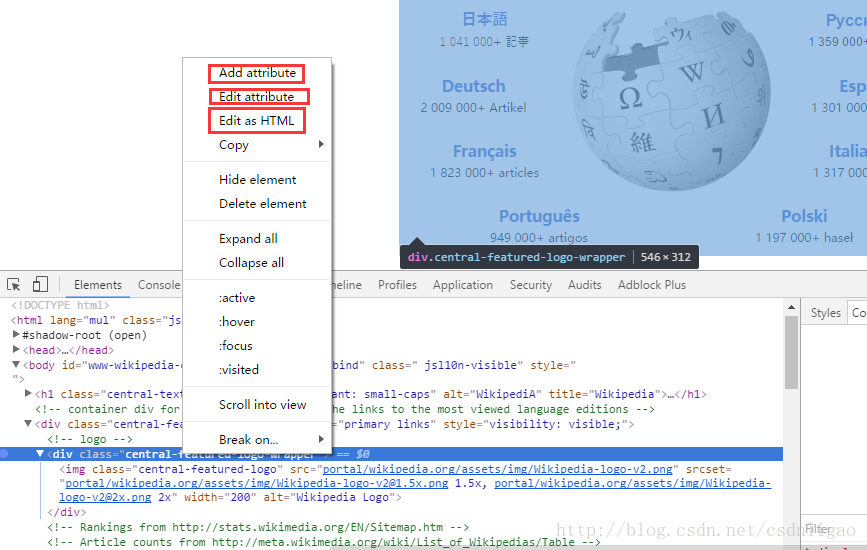Select Hide element in context menu
This screenshot has width=867, height=550.
tap(257, 180)
